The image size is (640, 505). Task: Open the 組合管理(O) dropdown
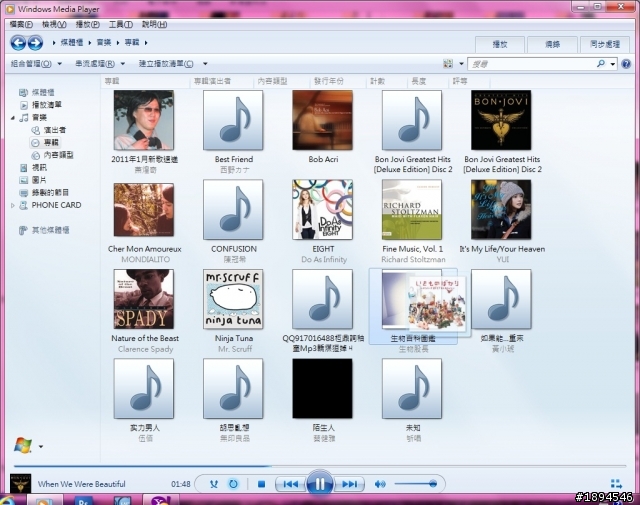tap(36, 64)
